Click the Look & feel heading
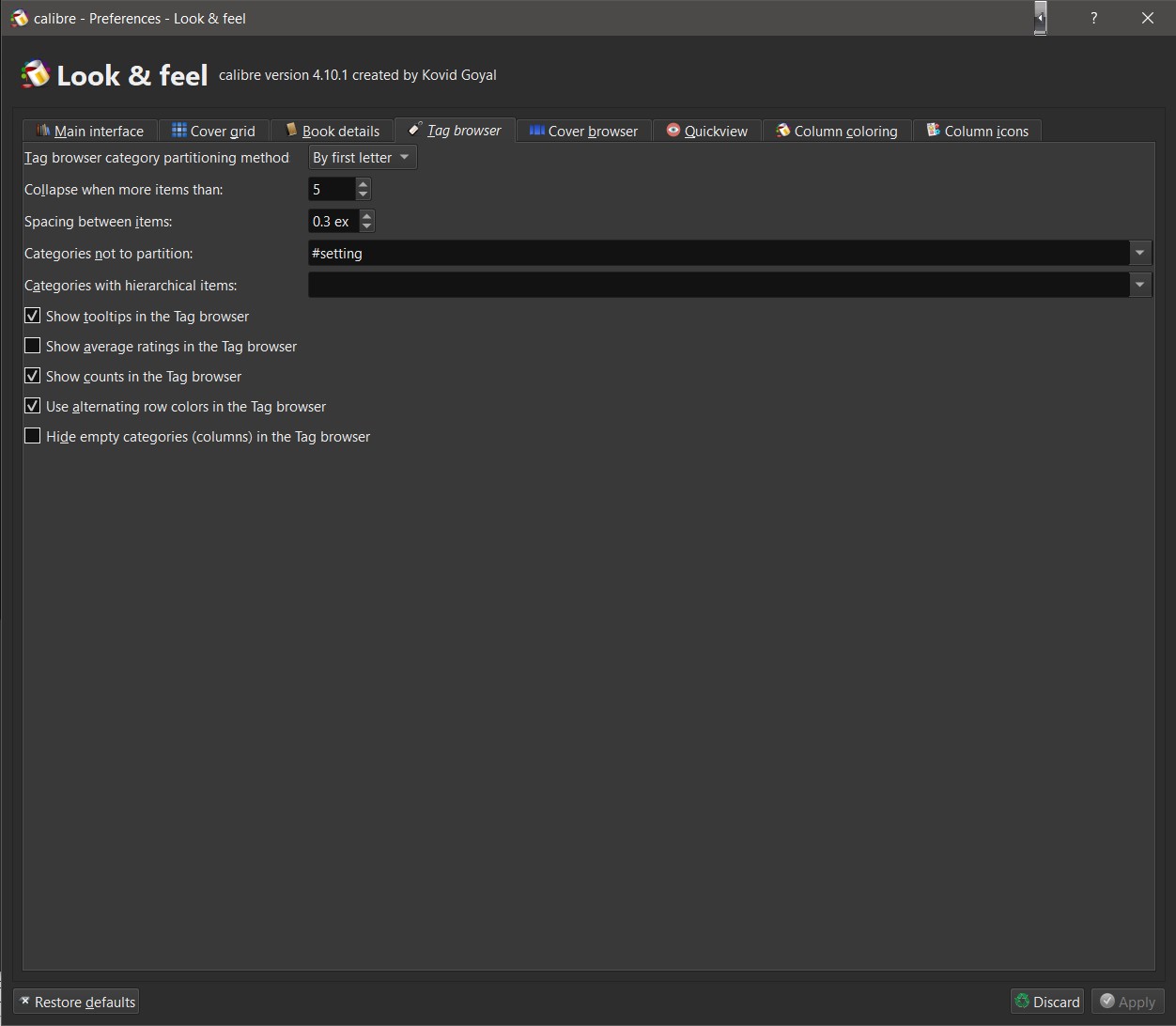 pyautogui.click(x=132, y=75)
